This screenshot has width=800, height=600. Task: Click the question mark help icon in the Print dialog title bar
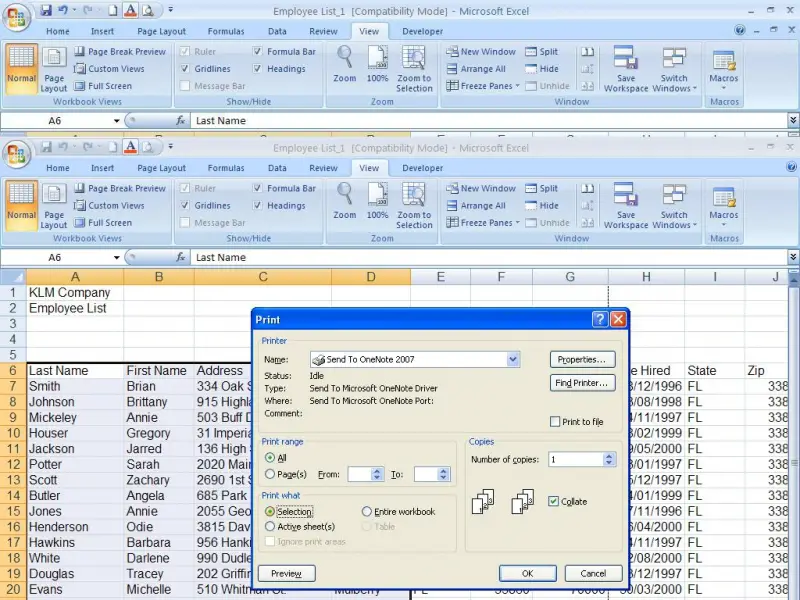(599, 319)
